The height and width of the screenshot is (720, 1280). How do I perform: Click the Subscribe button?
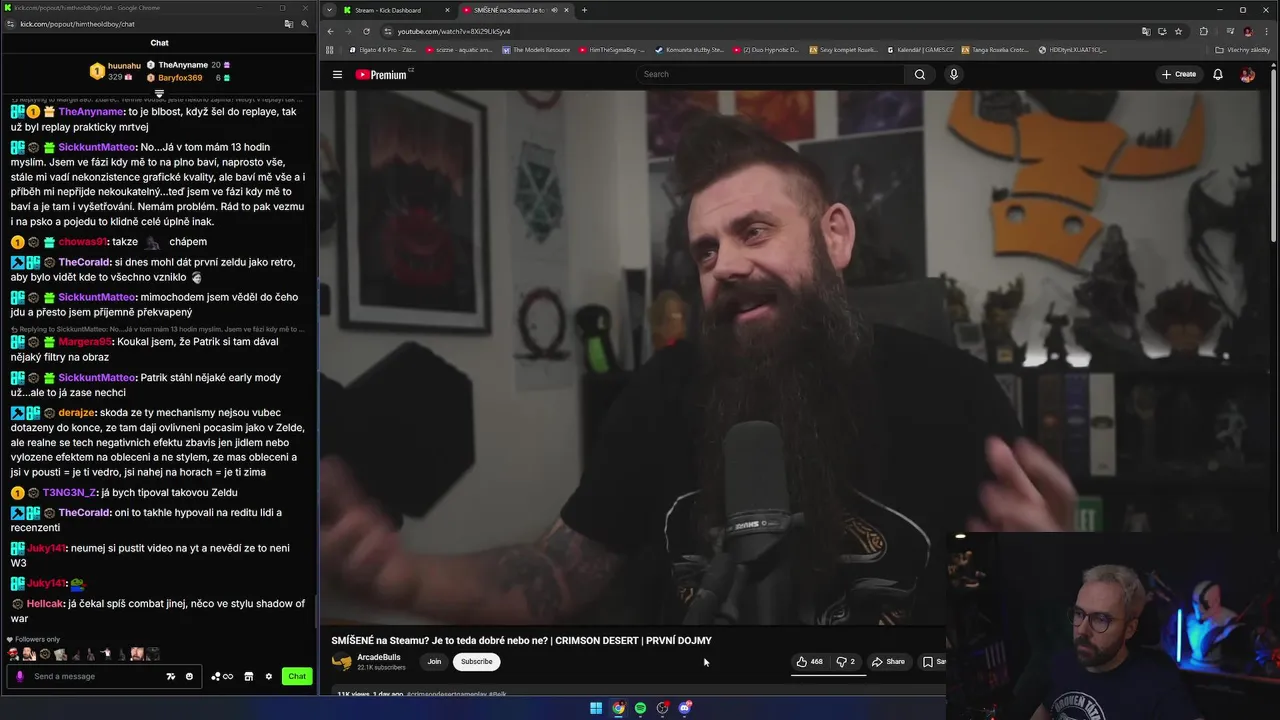point(476,661)
